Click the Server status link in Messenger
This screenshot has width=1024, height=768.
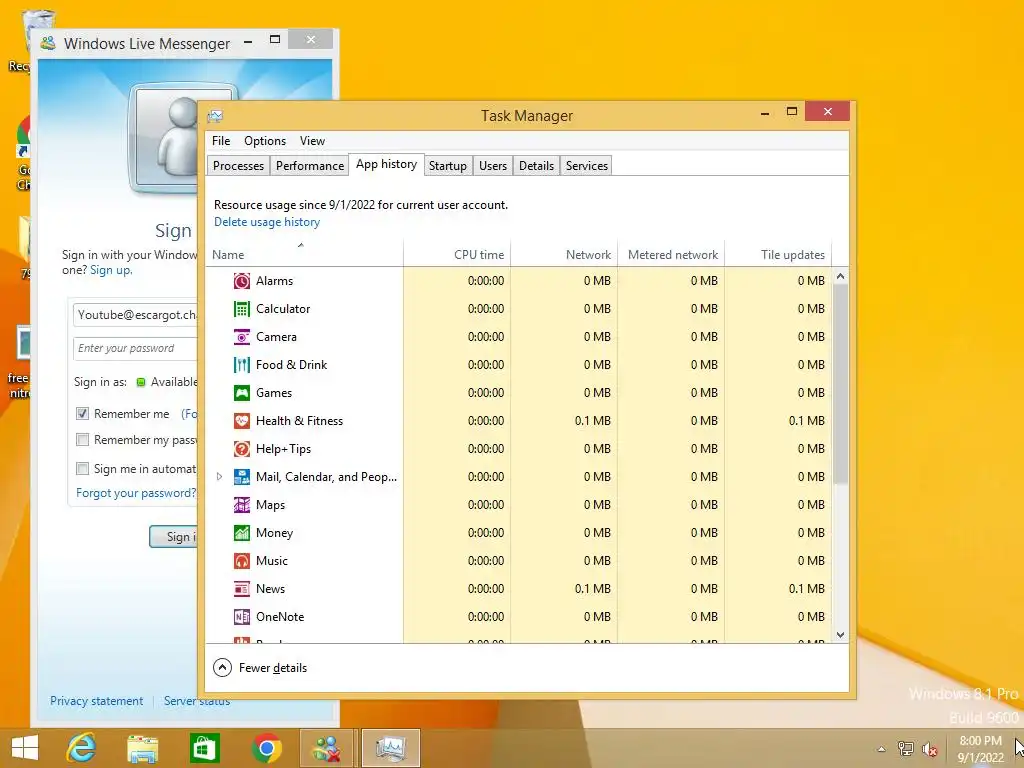click(x=197, y=701)
